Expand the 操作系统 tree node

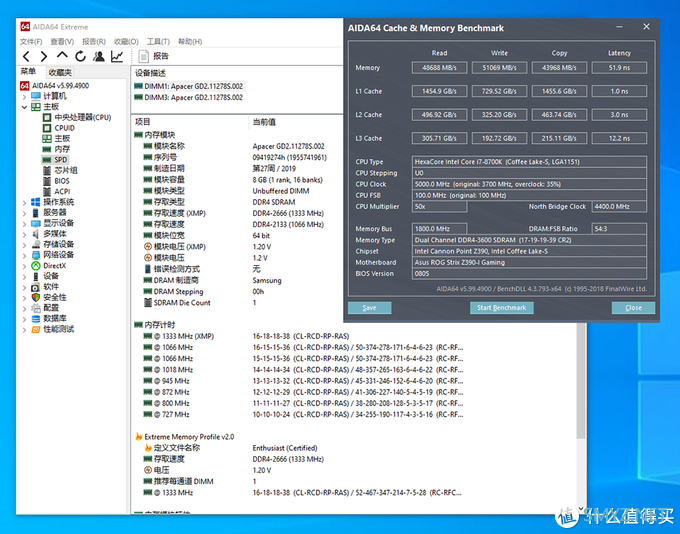tap(24, 202)
